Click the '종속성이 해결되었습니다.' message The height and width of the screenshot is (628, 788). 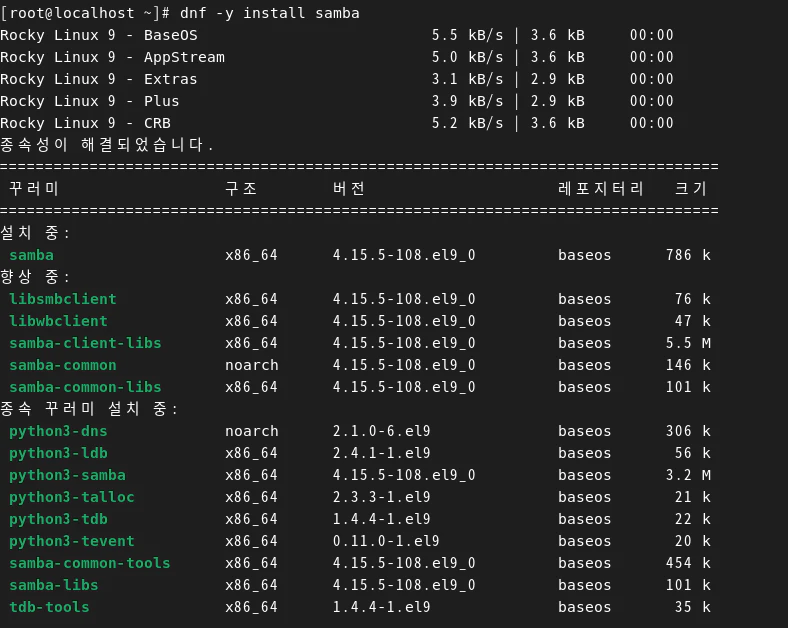click(107, 145)
